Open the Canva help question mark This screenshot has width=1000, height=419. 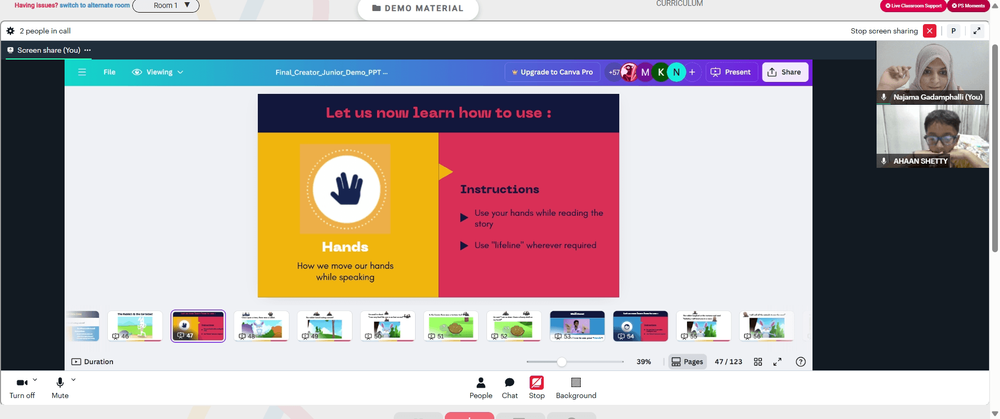pyautogui.click(x=800, y=362)
